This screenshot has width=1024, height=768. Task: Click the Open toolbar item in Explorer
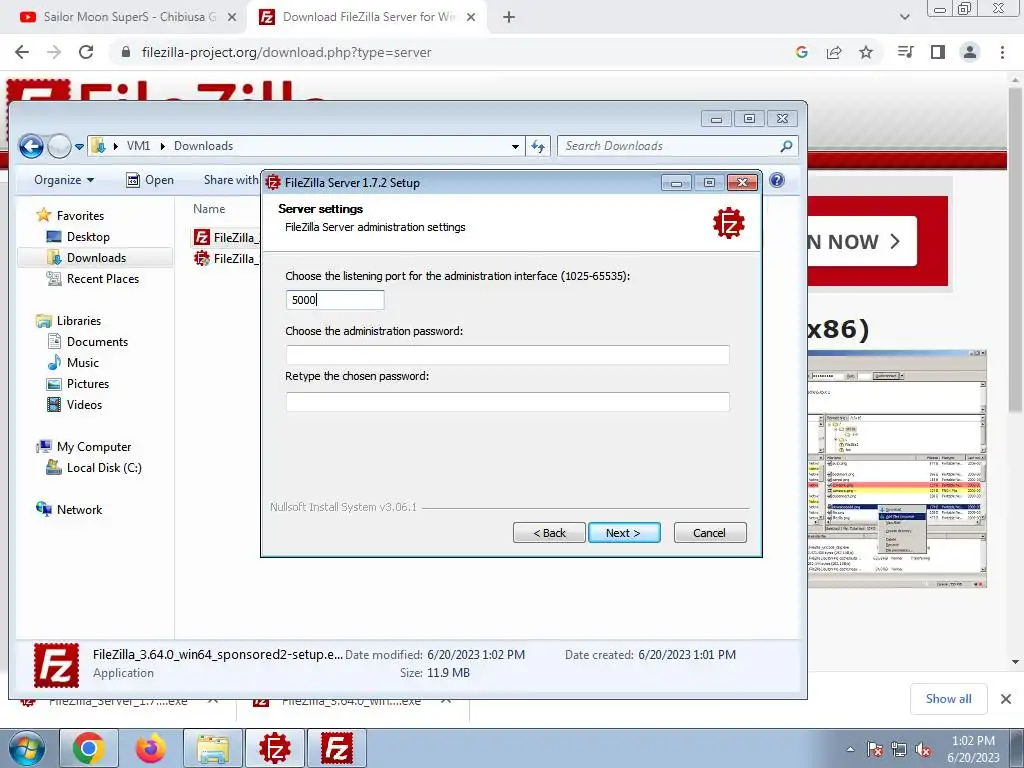pos(150,180)
